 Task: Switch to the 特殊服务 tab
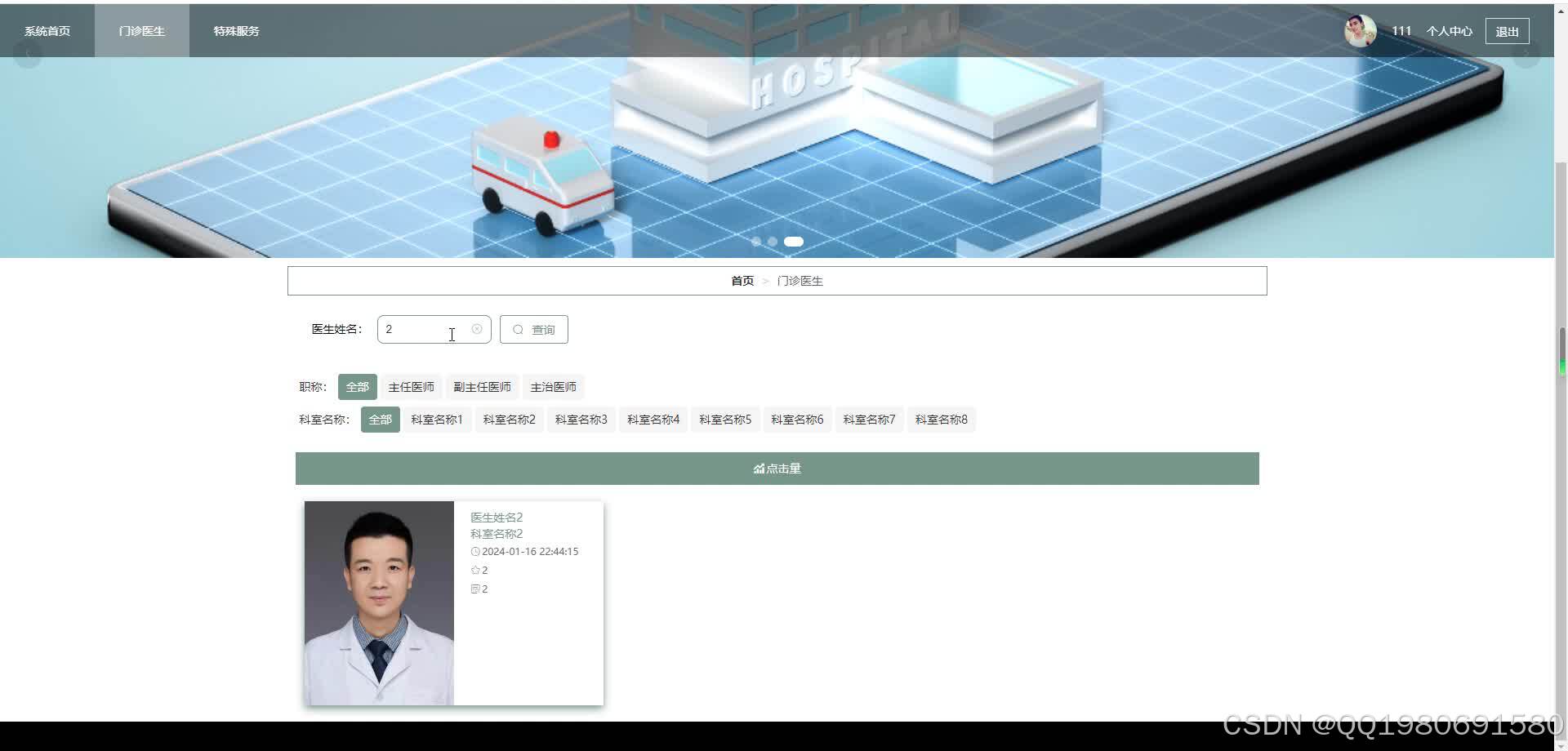235,30
